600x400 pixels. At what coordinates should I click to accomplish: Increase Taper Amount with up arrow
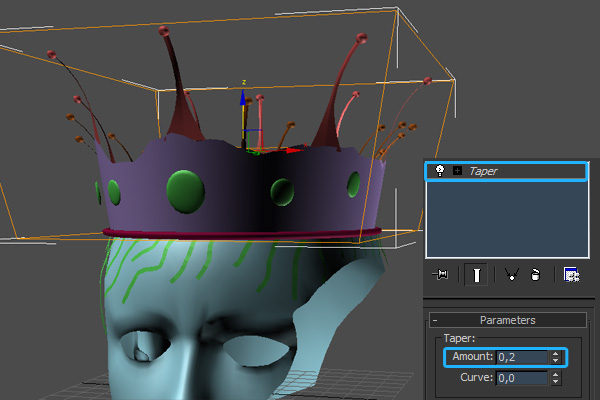[555, 353]
